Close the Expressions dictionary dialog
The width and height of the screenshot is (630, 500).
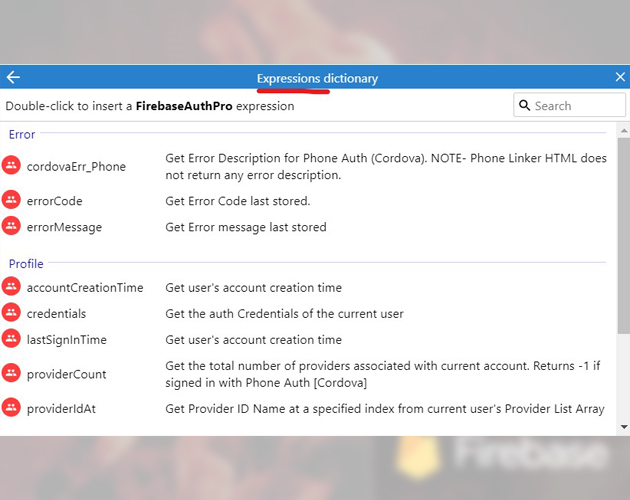[619, 77]
